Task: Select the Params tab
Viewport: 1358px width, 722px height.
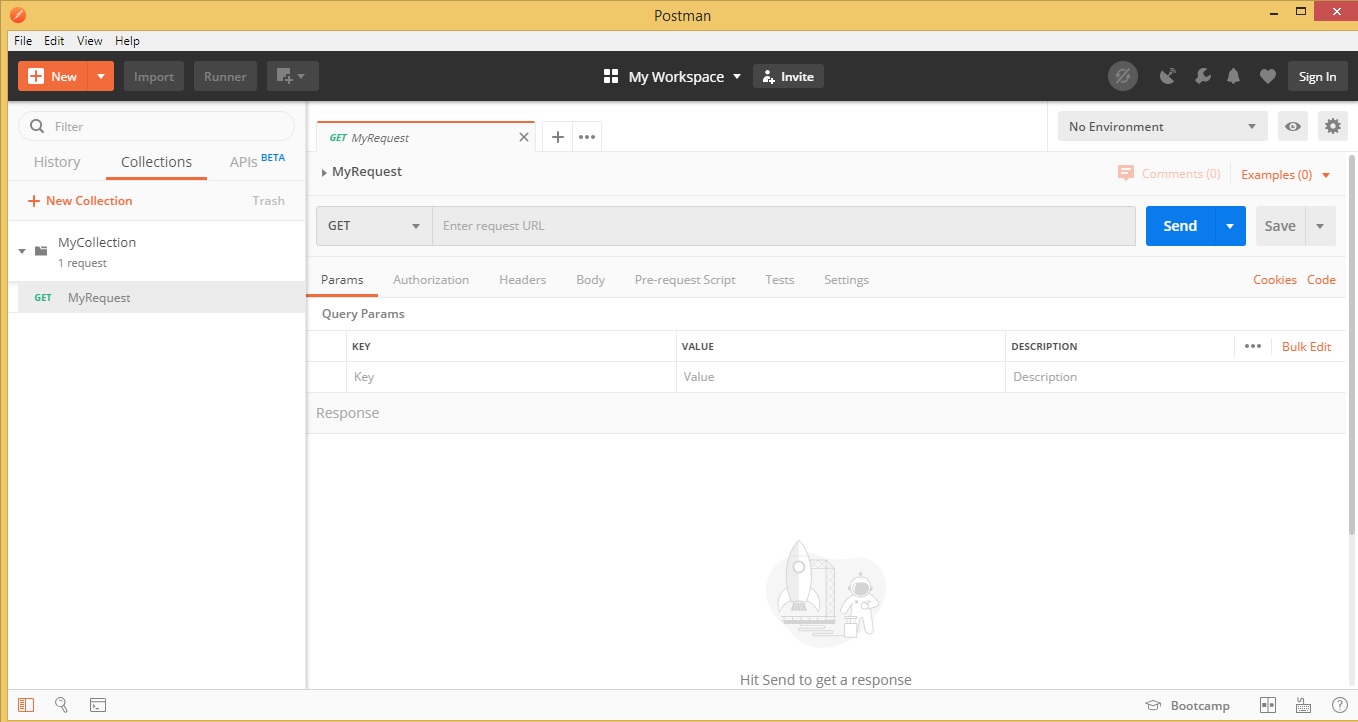Action: pyautogui.click(x=342, y=280)
